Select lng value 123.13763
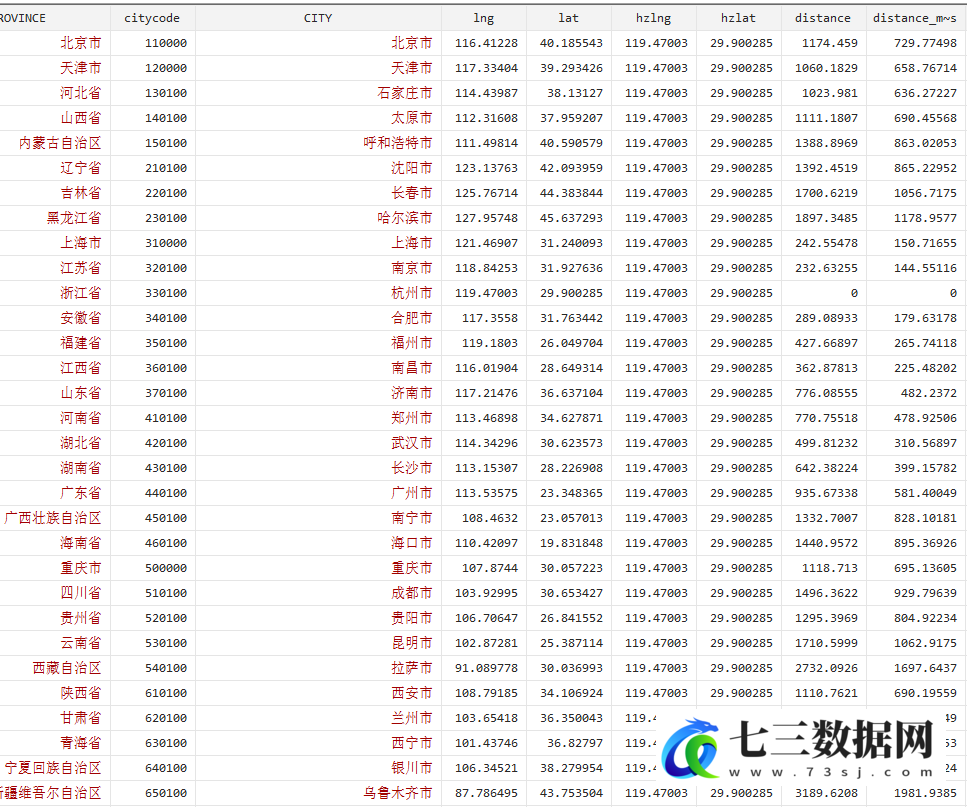The image size is (967, 807). pos(487,168)
